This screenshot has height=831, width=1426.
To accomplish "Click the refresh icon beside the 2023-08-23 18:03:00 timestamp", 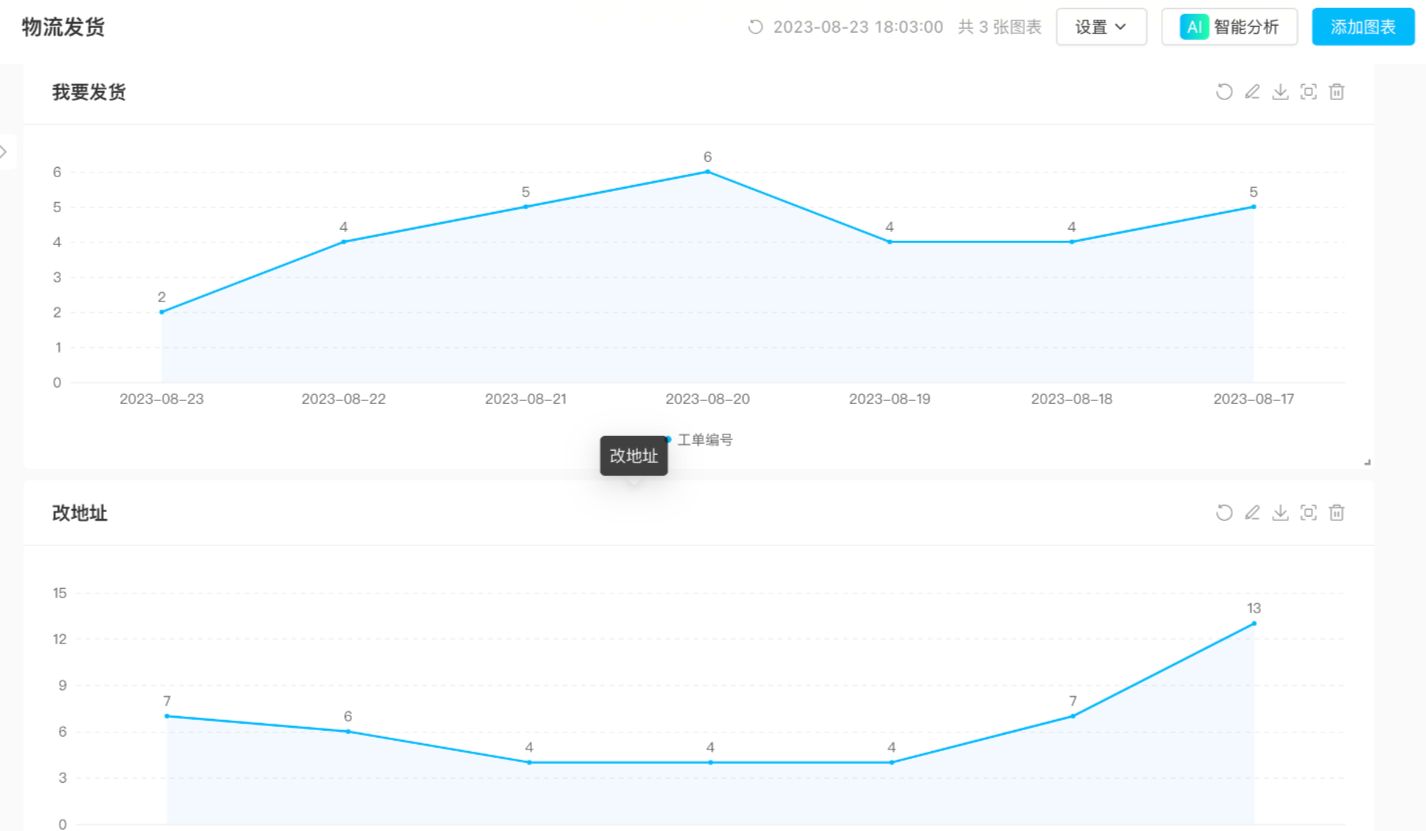I will (x=756, y=27).
